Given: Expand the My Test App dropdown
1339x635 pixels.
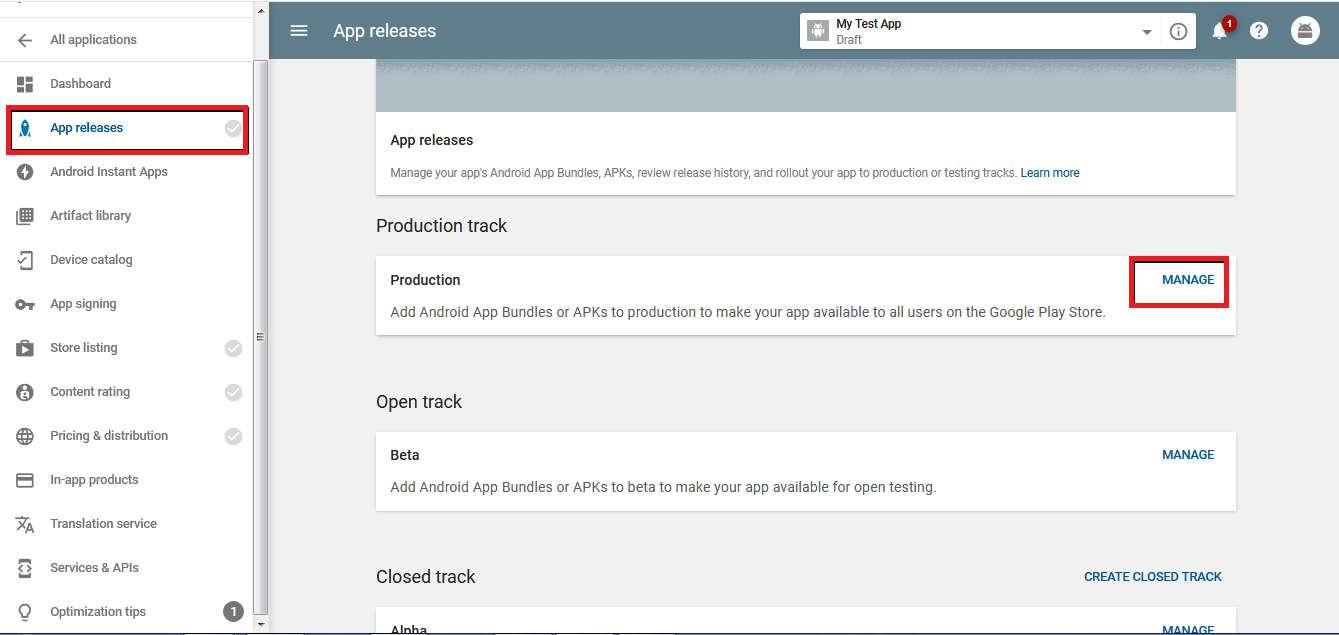Looking at the screenshot, I should (x=1146, y=32).
